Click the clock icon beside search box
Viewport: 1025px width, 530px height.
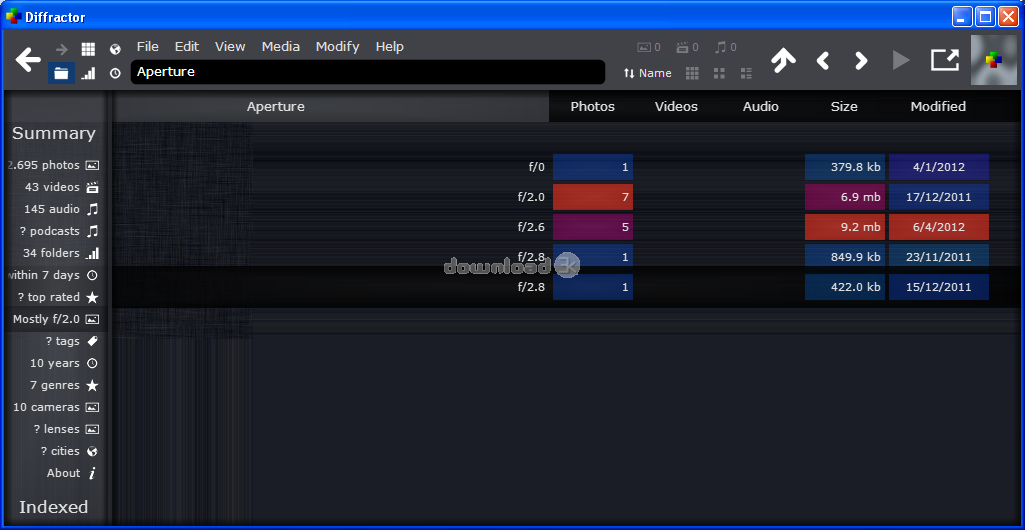(x=115, y=73)
